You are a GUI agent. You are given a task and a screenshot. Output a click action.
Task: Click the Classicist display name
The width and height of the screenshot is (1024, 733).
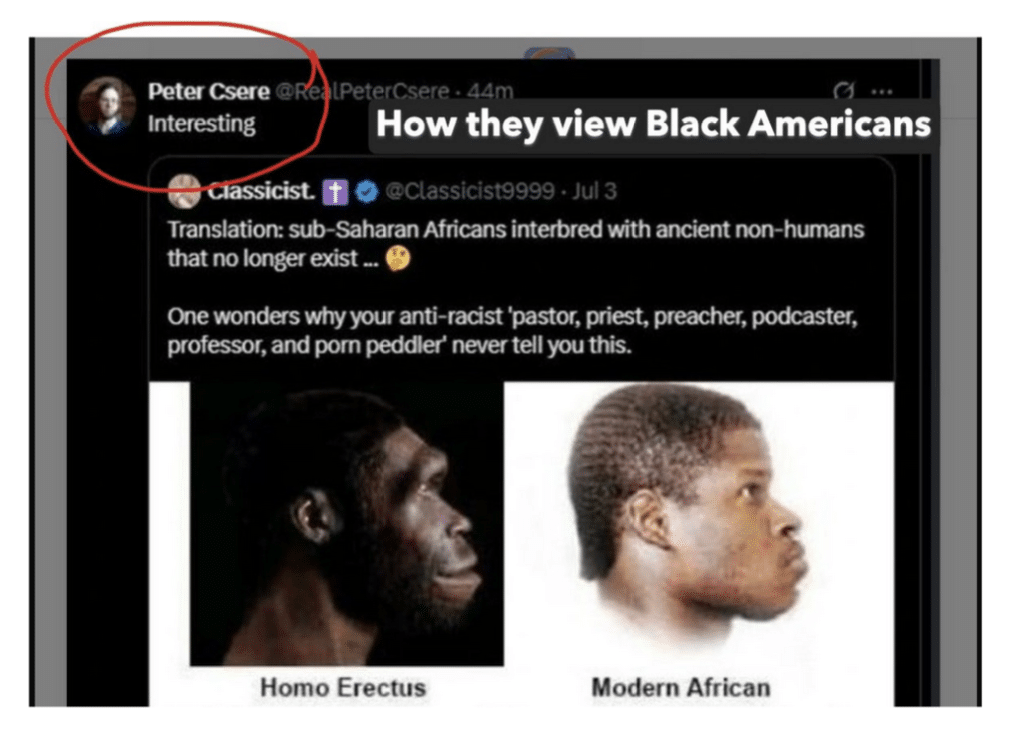pyautogui.click(x=261, y=191)
